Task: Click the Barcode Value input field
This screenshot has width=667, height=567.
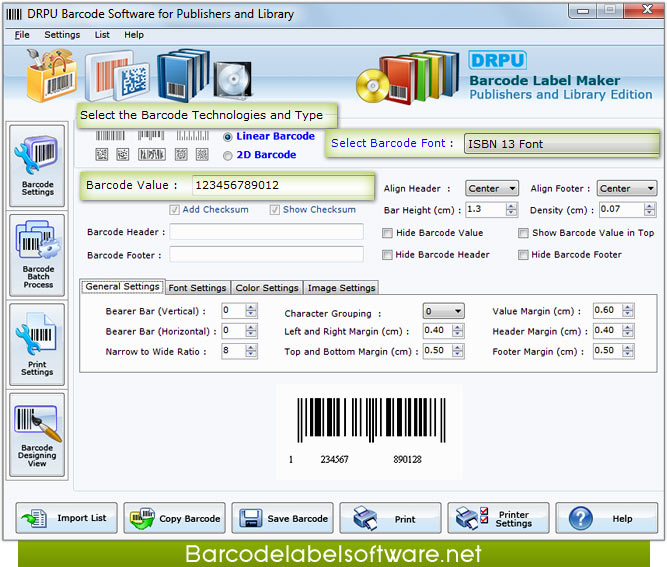Action: point(282,185)
